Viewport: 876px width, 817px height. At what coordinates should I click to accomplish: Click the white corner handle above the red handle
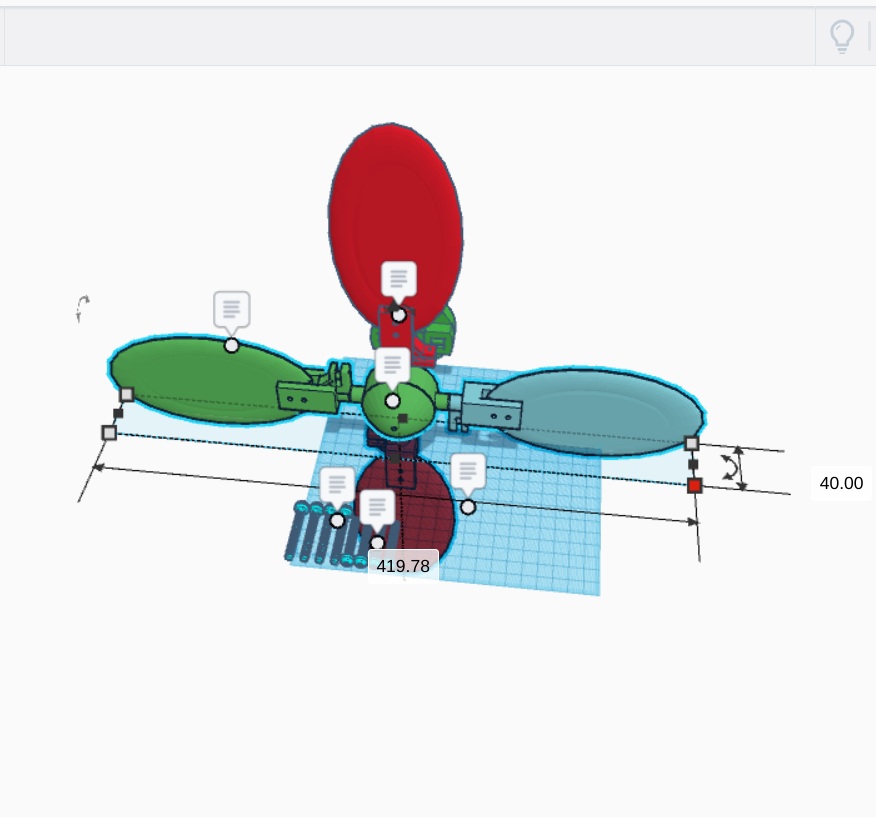pos(691,443)
